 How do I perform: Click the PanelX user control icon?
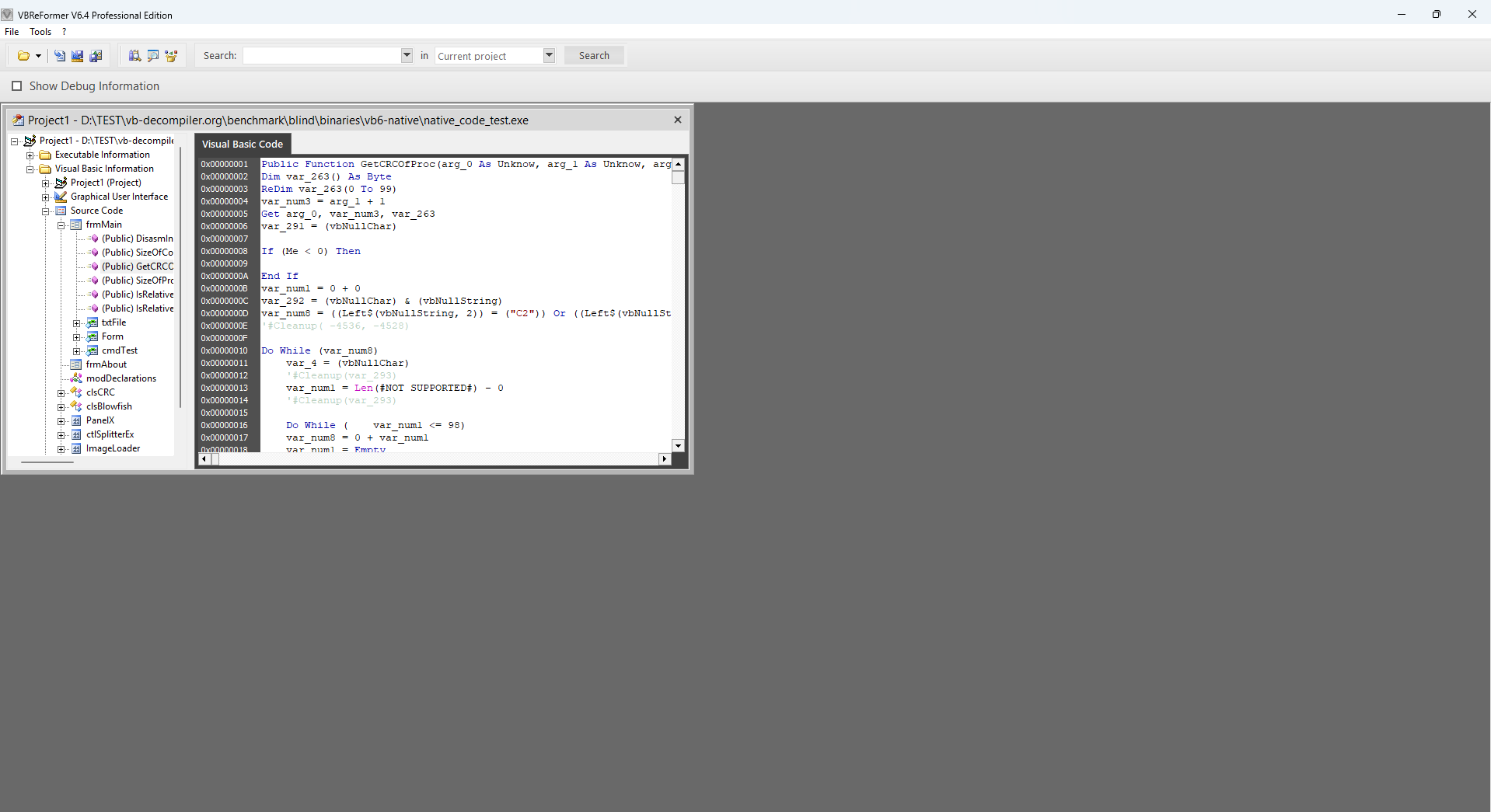(76, 420)
